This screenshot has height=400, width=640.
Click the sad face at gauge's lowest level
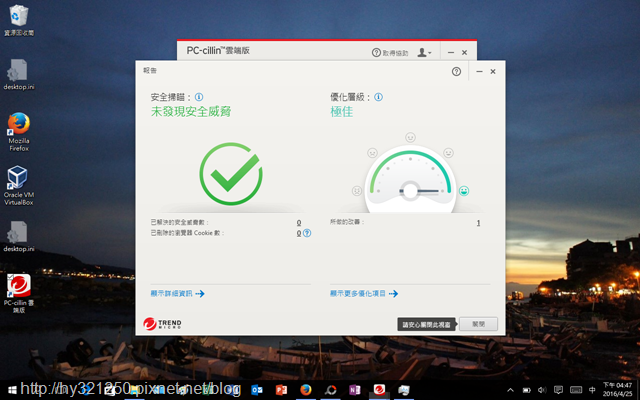coord(357,191)
